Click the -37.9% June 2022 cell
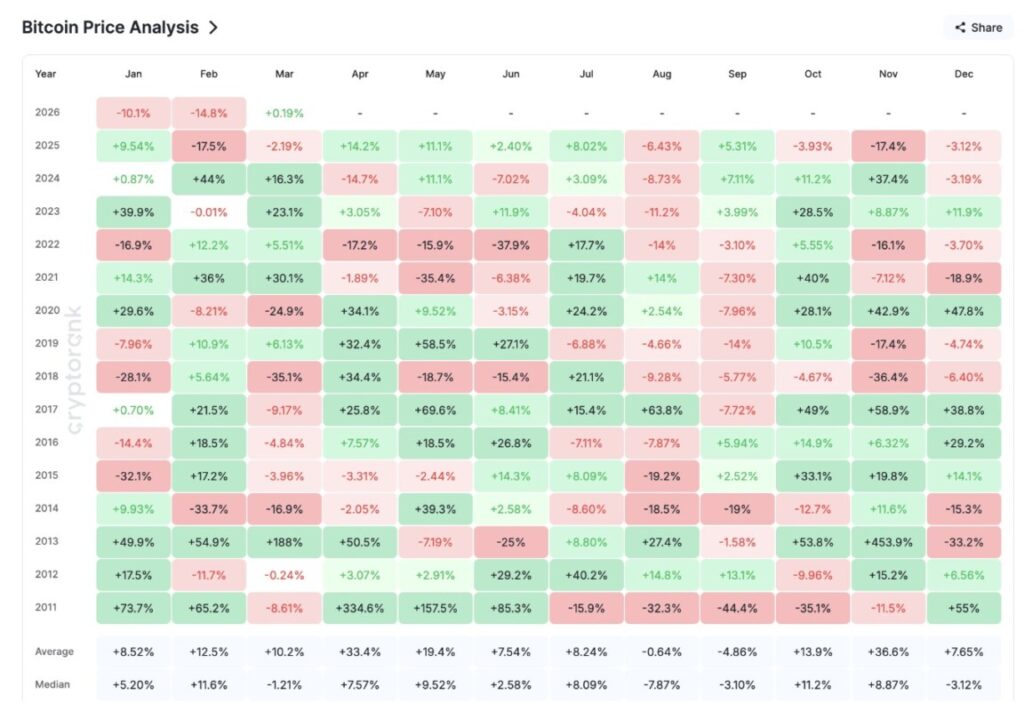 tap(510, 245)
